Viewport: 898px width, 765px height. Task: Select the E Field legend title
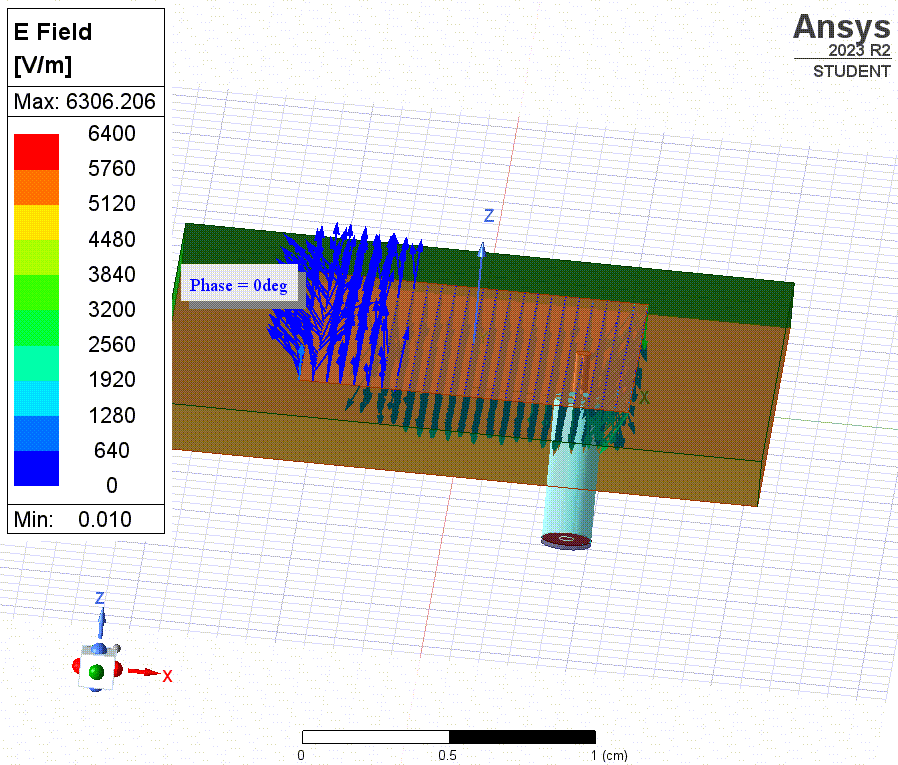53,32
